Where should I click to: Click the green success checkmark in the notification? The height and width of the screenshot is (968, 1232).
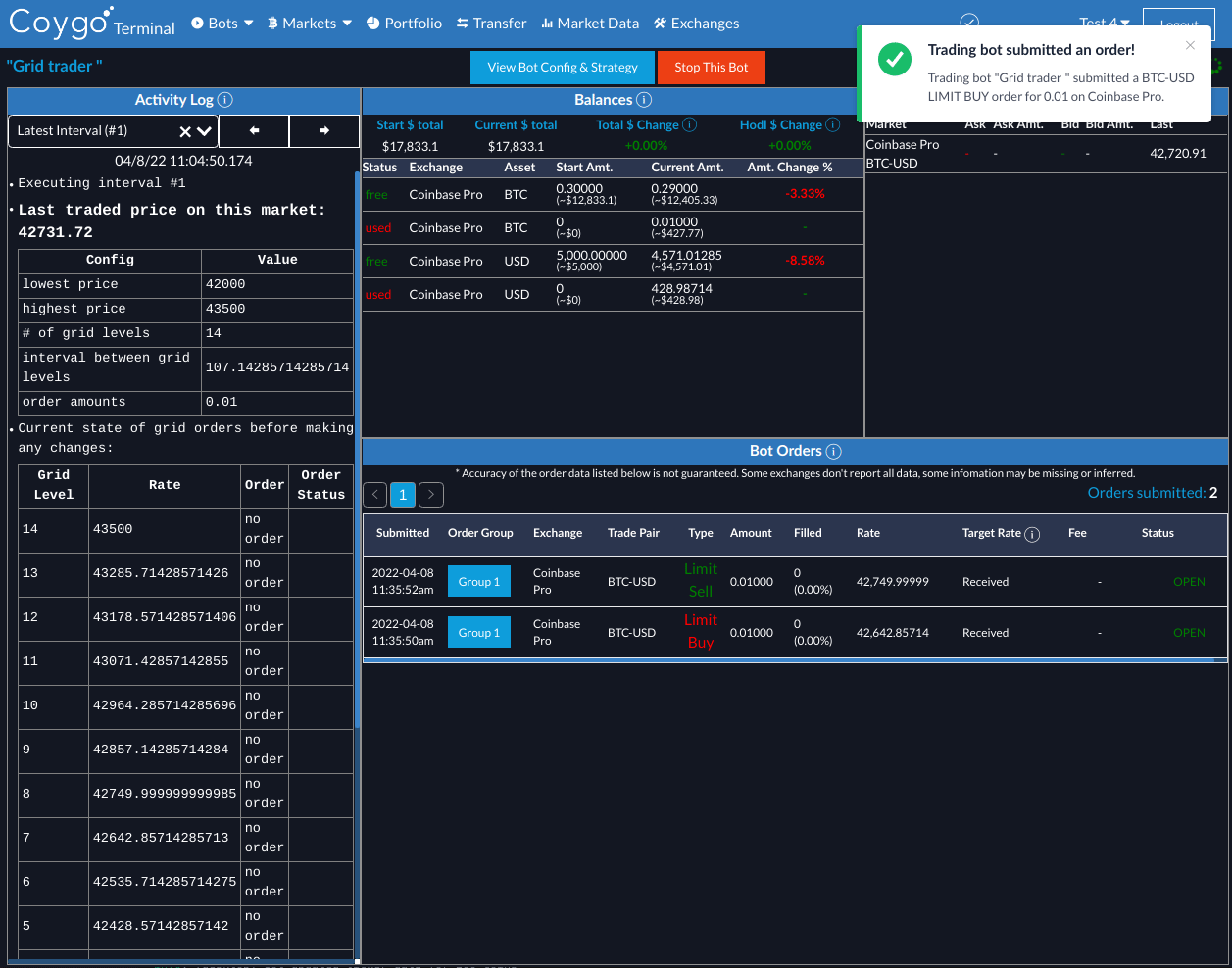point(894,59)
